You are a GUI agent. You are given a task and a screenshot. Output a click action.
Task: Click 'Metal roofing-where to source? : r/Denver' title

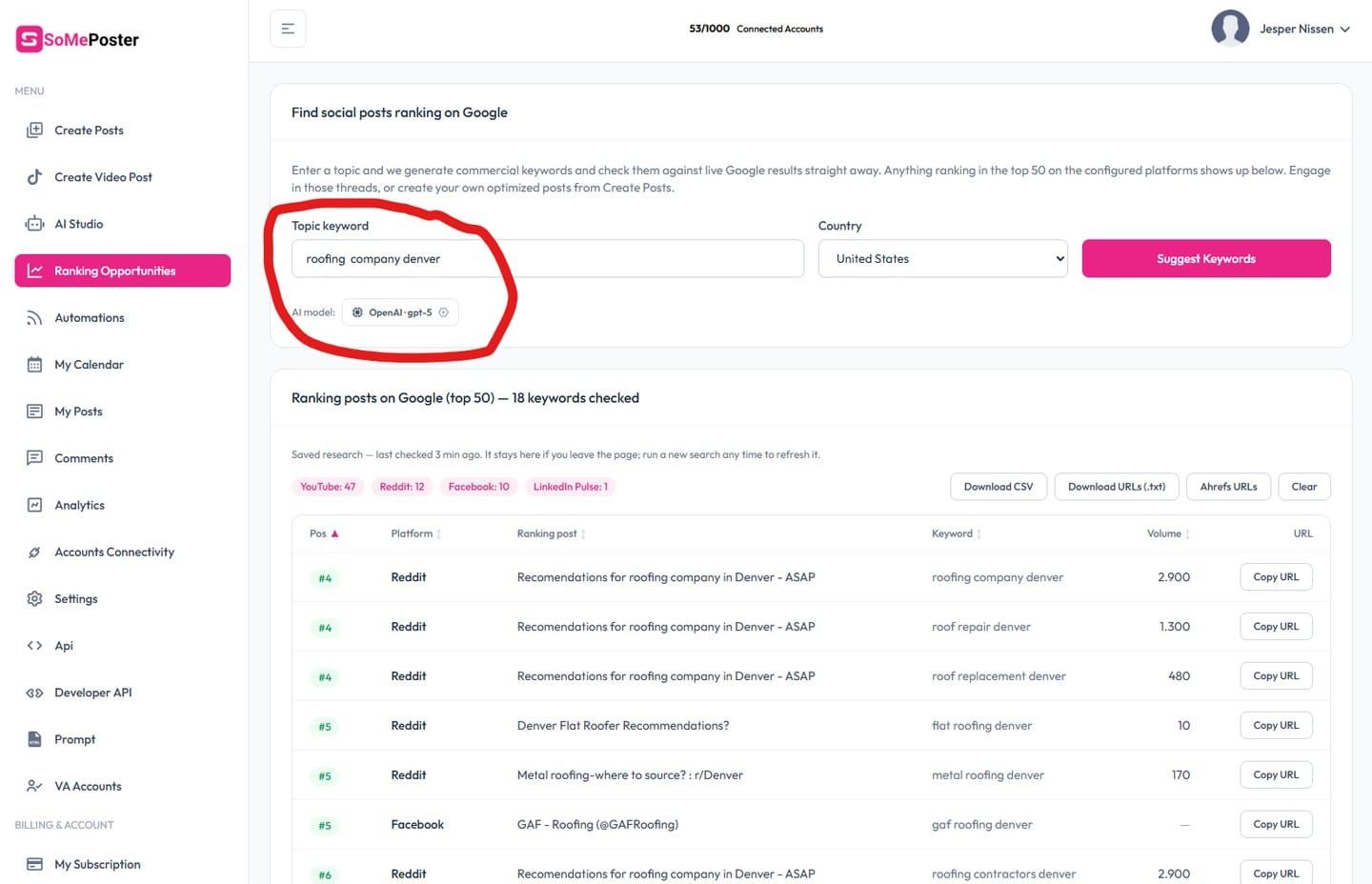pos(630,775)
